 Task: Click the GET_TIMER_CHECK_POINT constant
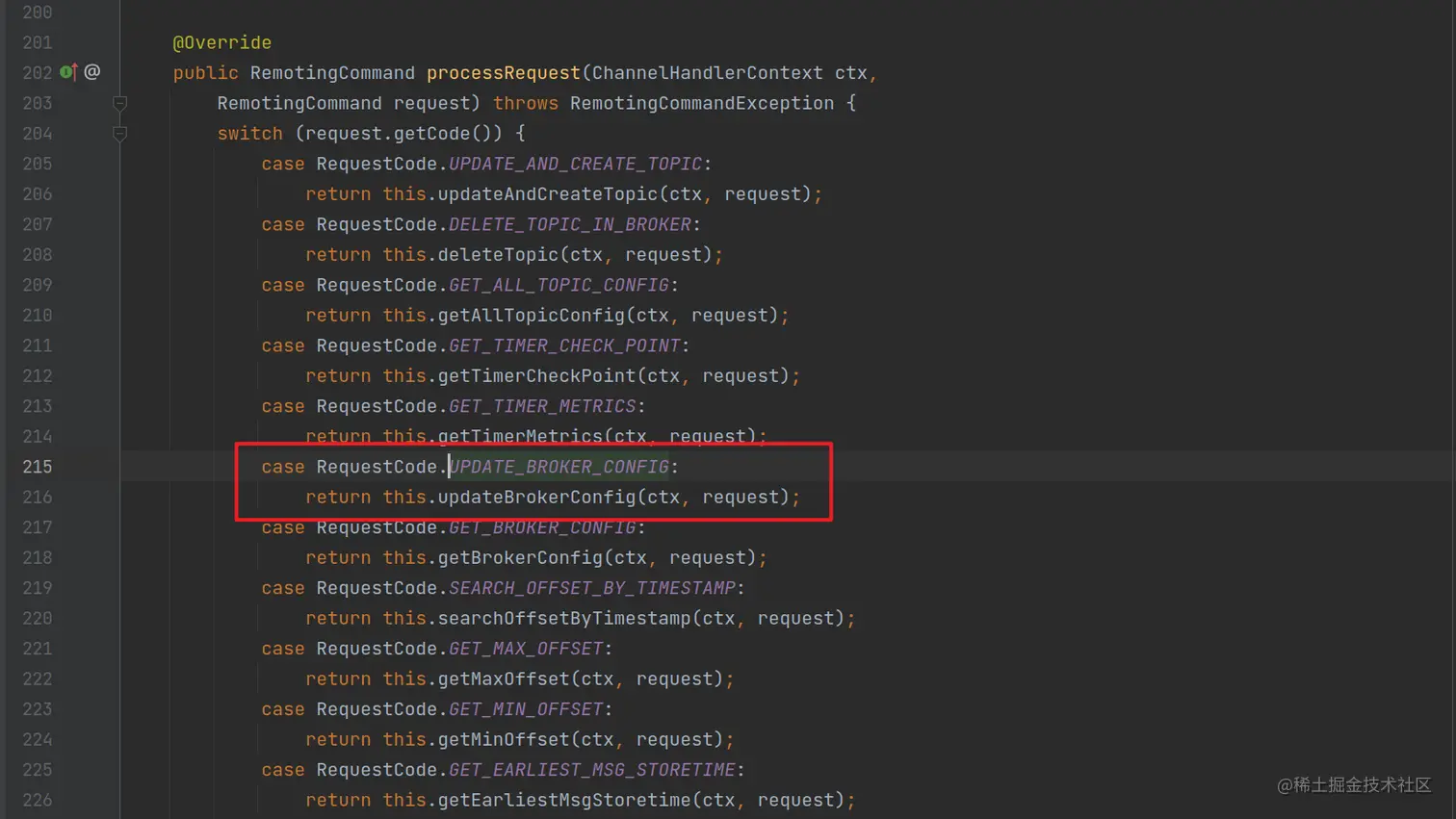coord(565,346)
